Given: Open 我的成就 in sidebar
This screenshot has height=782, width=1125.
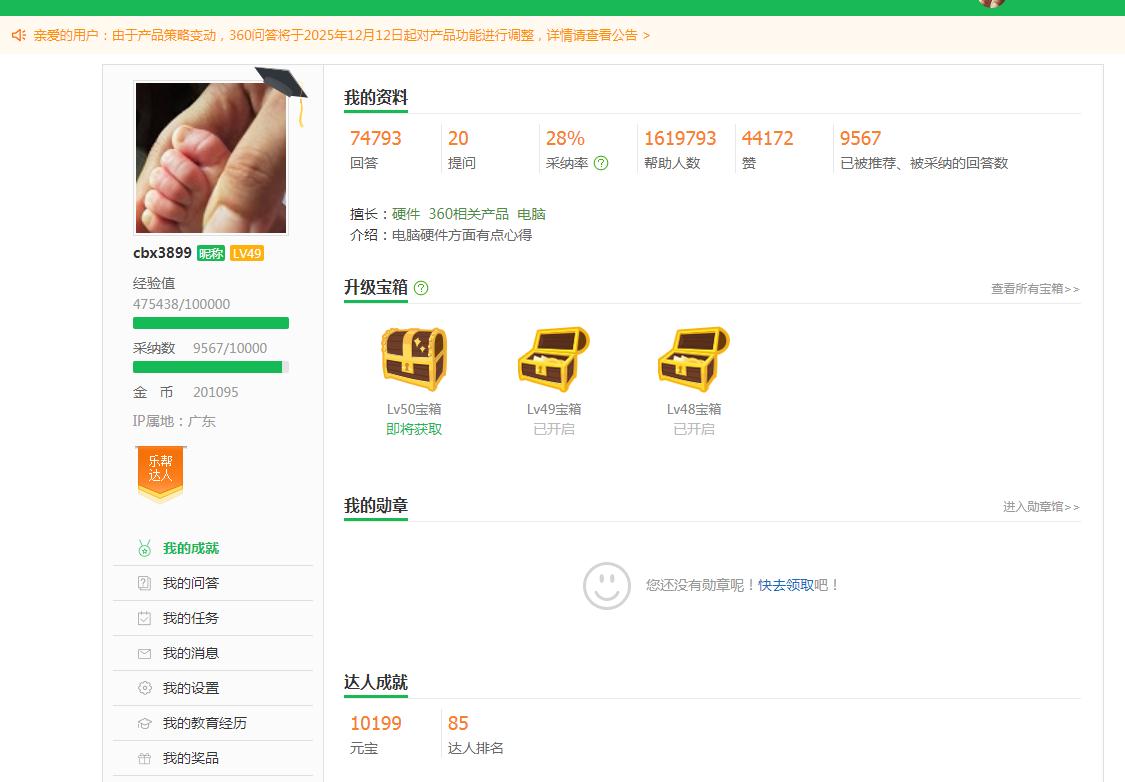Looking at the screenshot, I should (x=190, y=548).
